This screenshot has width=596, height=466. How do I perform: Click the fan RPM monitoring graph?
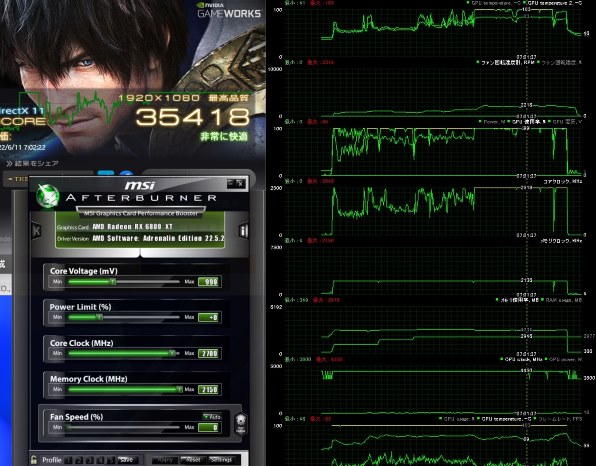click(433, 92)
